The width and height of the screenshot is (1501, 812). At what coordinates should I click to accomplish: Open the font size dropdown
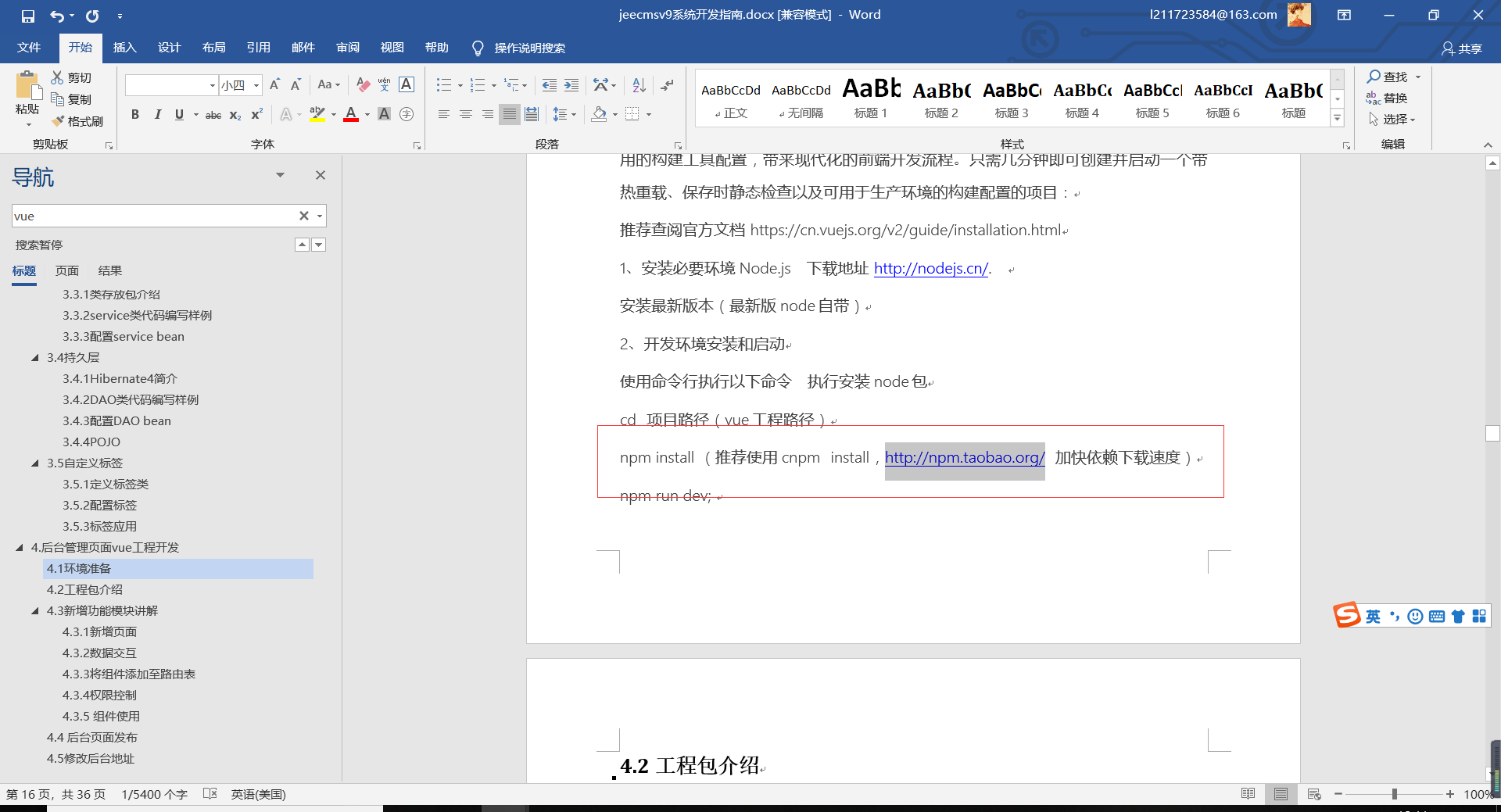[x=256, y=85]
